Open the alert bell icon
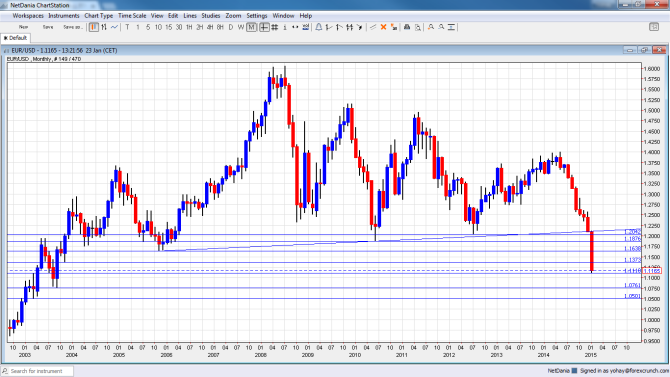The height and width of the screenshot is (377, 670). 319,27
